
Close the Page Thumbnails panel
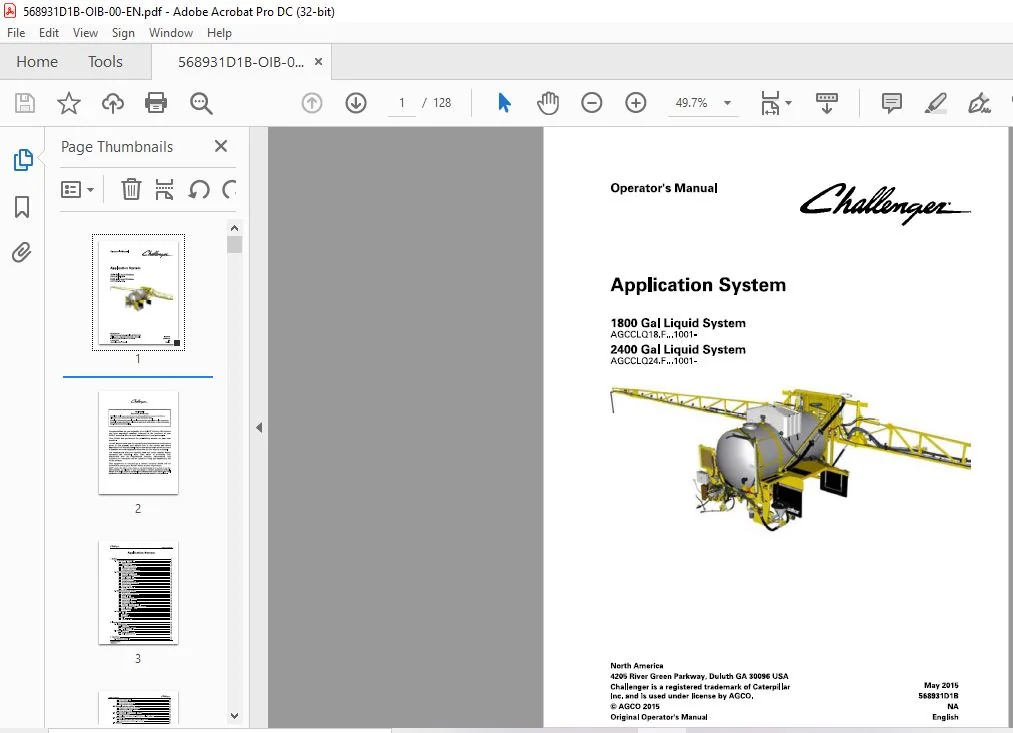(x=221, y=146)
